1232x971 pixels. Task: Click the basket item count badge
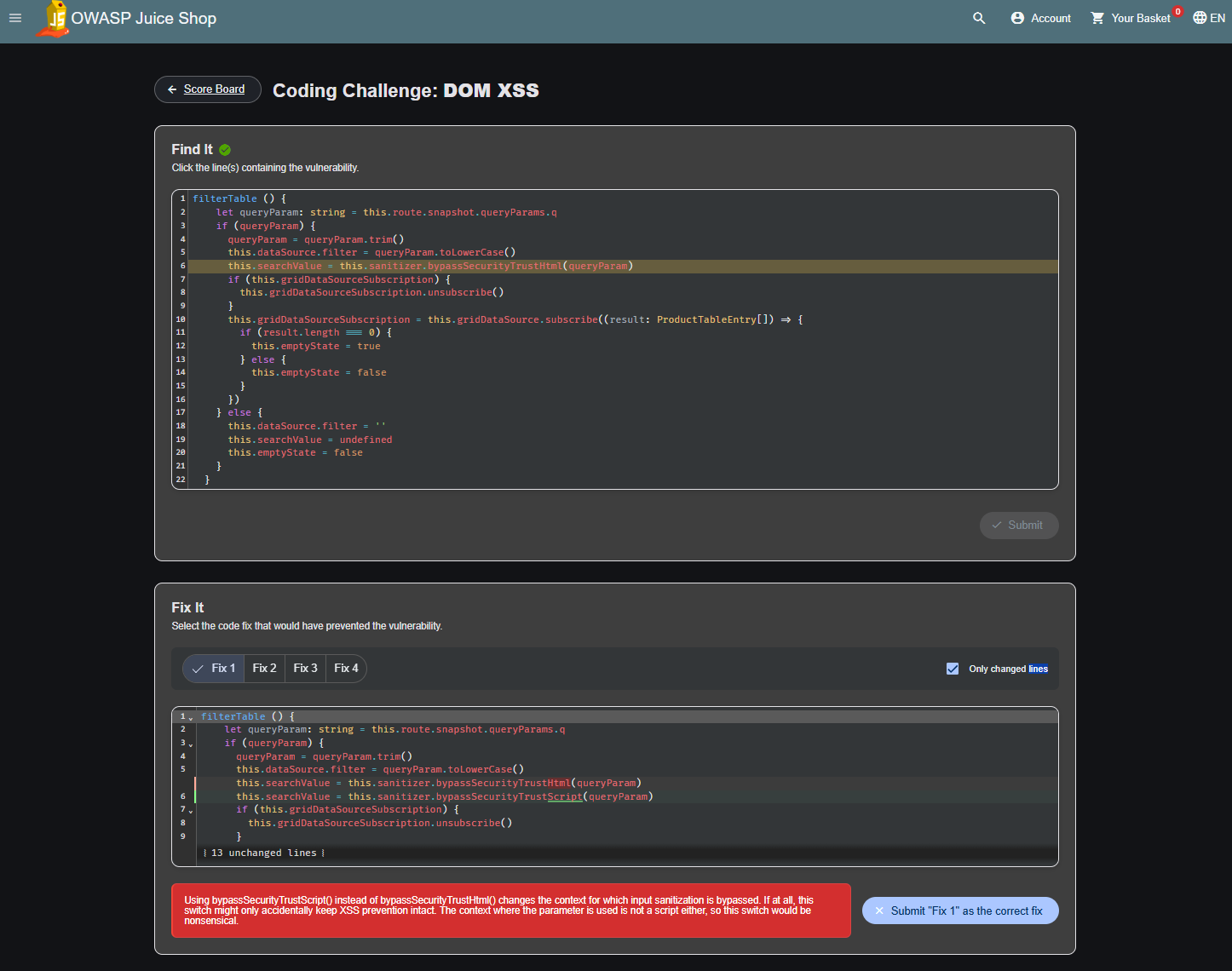[1177, 11]
